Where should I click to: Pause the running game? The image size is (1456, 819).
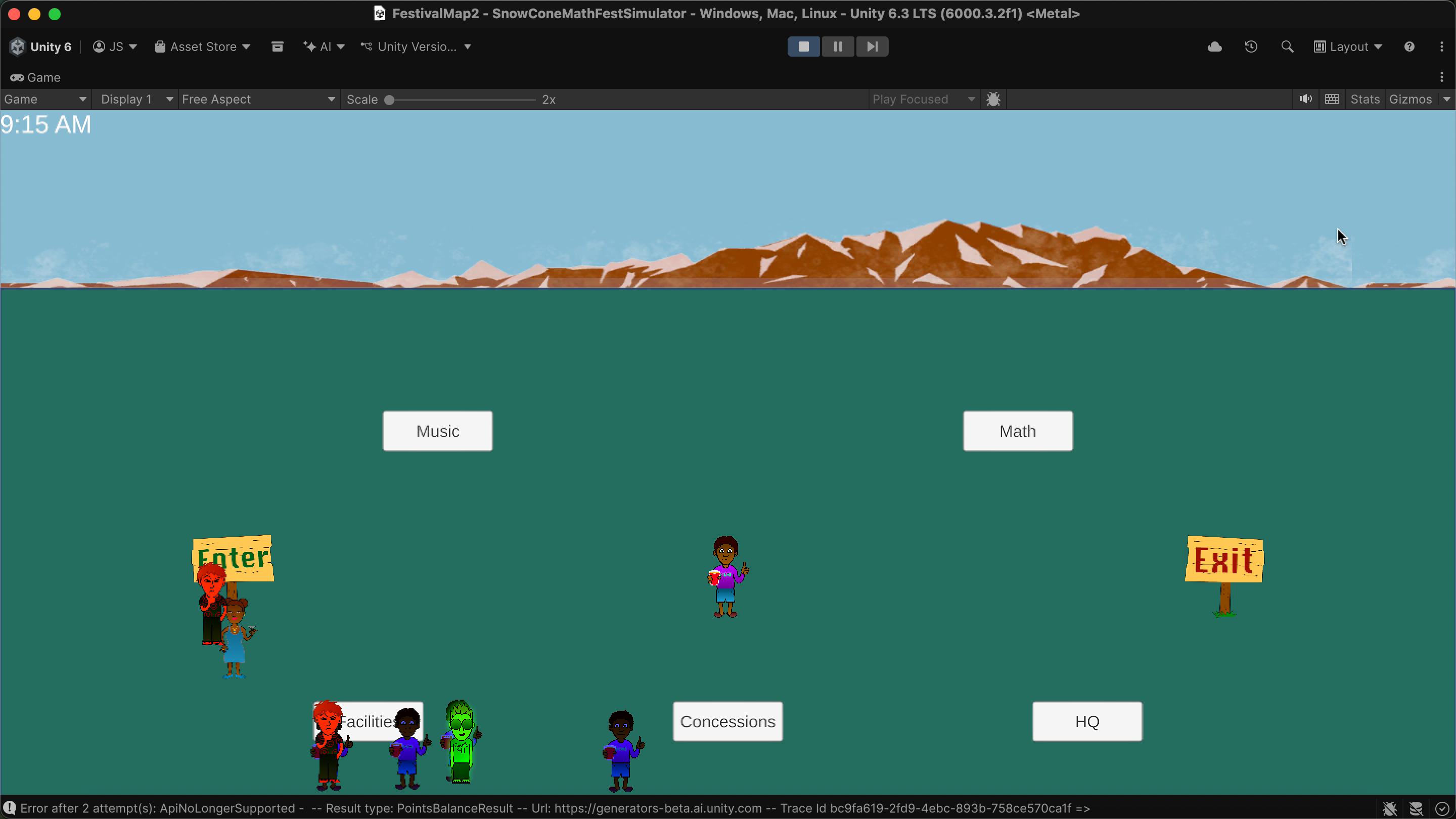coord(838,47)
